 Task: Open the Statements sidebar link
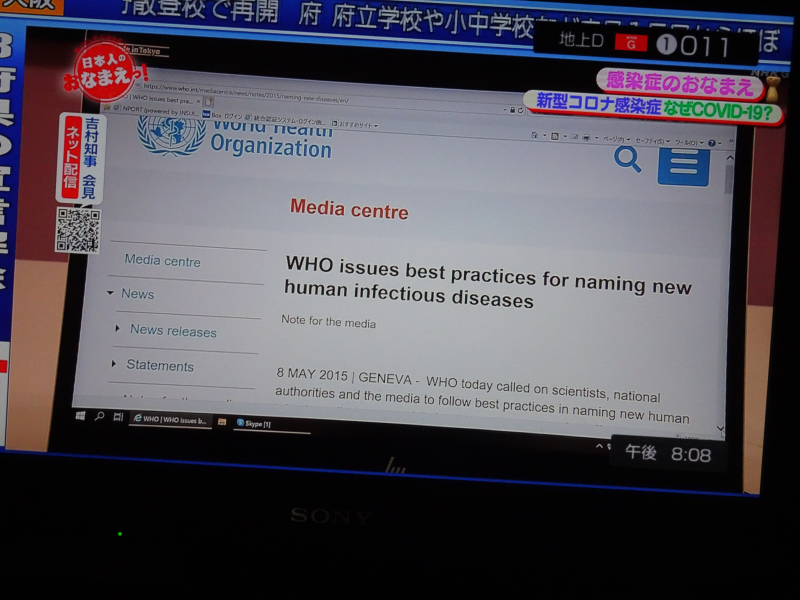[x=160, y=365]
